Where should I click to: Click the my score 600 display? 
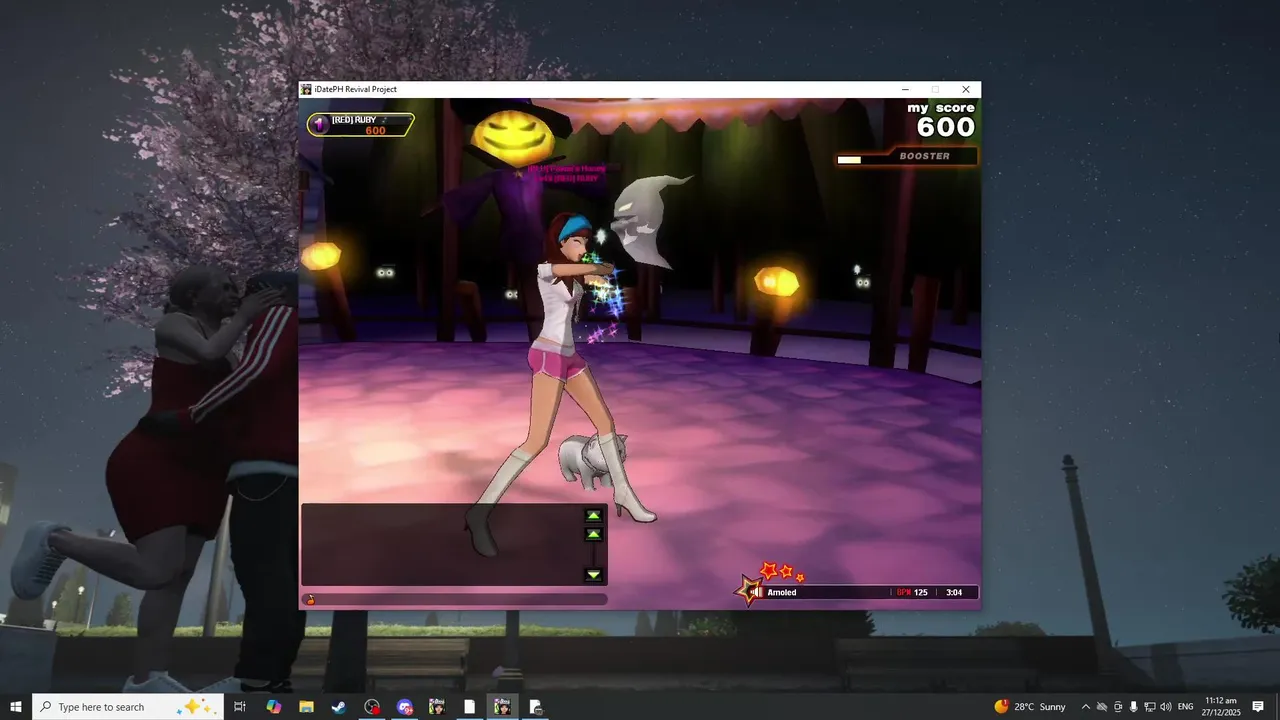[x=942, y=119]
